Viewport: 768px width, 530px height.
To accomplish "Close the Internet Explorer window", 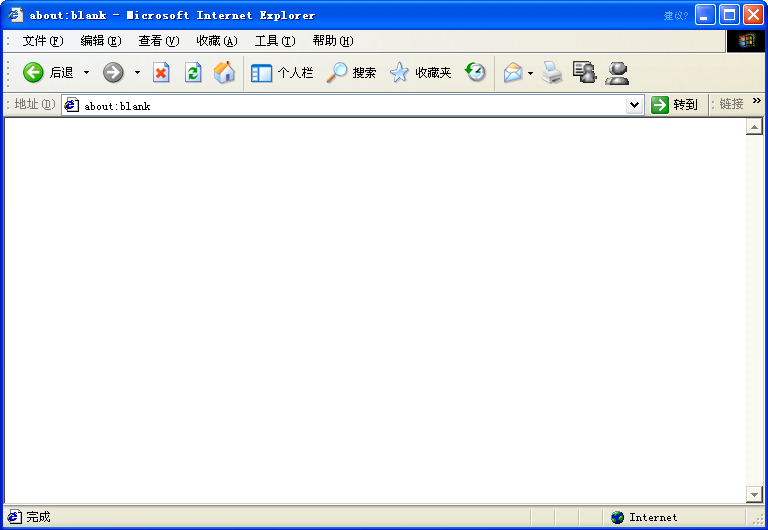I will click(753, 15).
